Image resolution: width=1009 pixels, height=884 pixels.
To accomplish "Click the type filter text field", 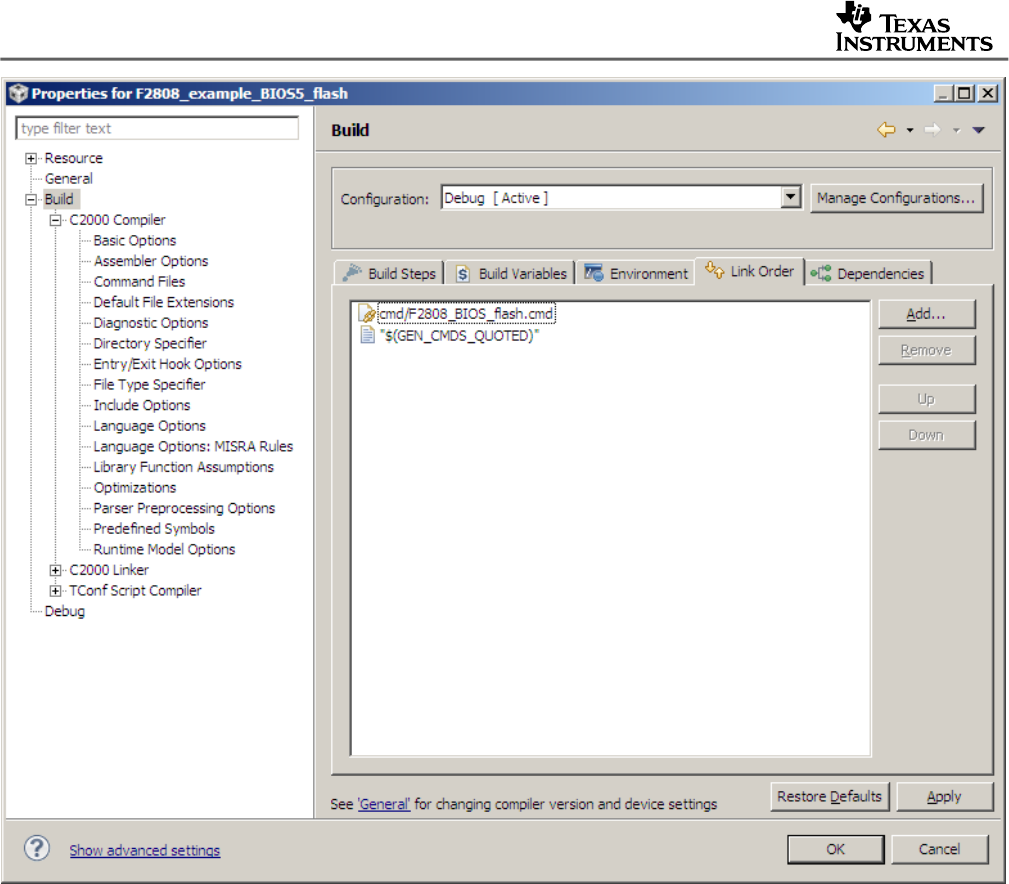I will pyautogui.click(x=156, y=128).
